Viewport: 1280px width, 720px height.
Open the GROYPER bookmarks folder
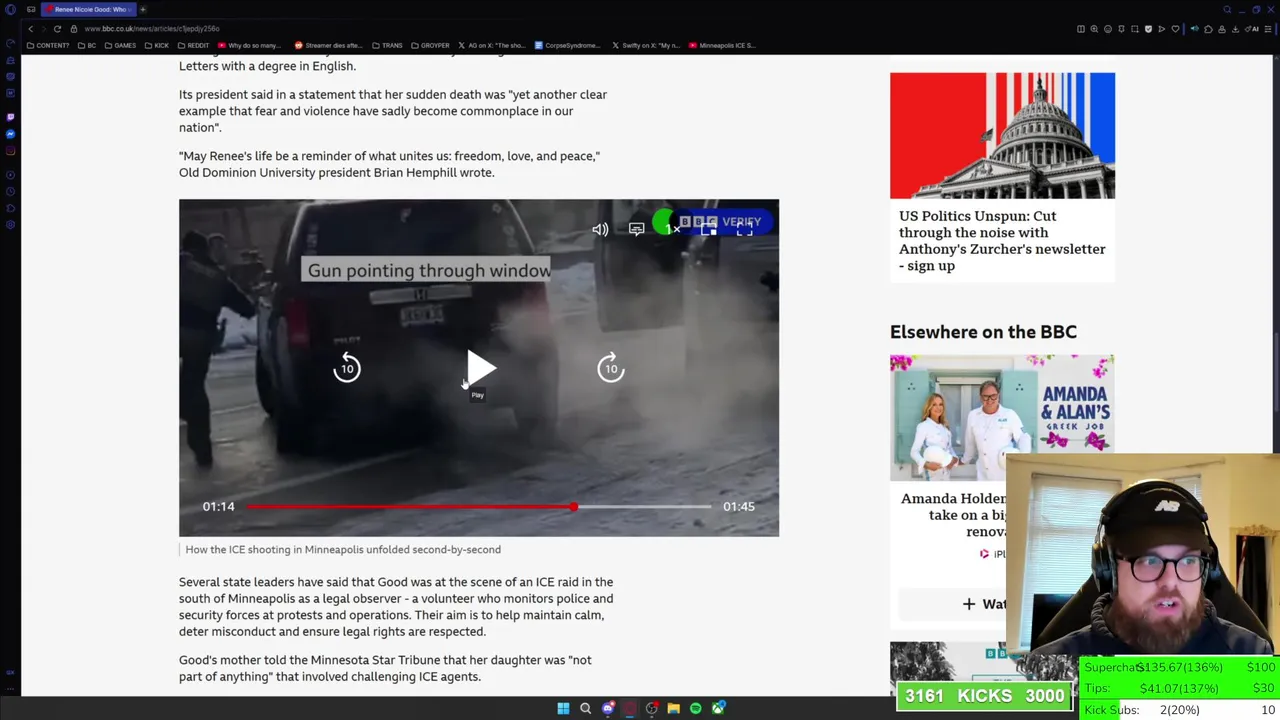(x=429, y=46)
